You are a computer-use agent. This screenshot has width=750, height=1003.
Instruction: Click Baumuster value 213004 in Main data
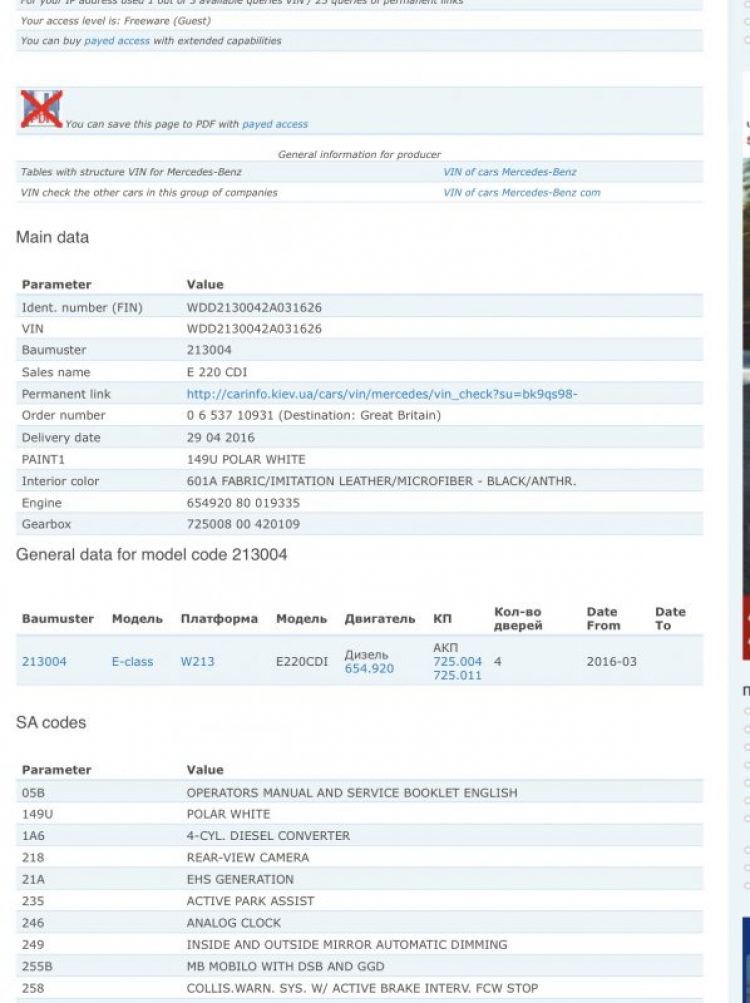click(x=209, y=351)
